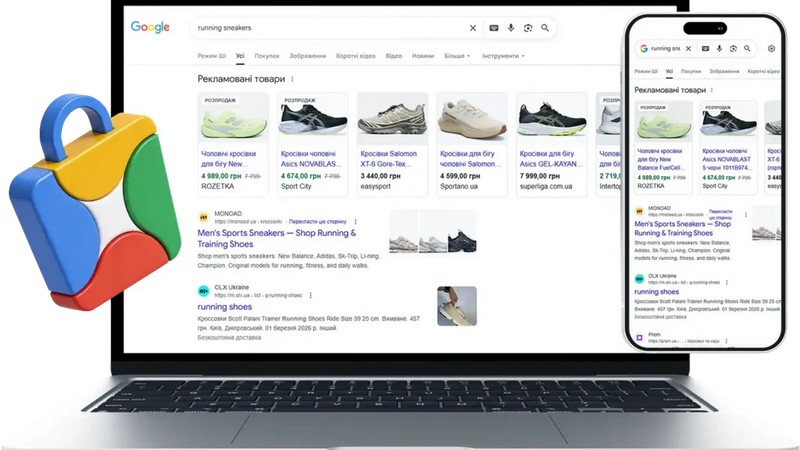
Task: Click the ROZETKA seller name on laptop
Action: pyautogui.click(x=217, y=186)
